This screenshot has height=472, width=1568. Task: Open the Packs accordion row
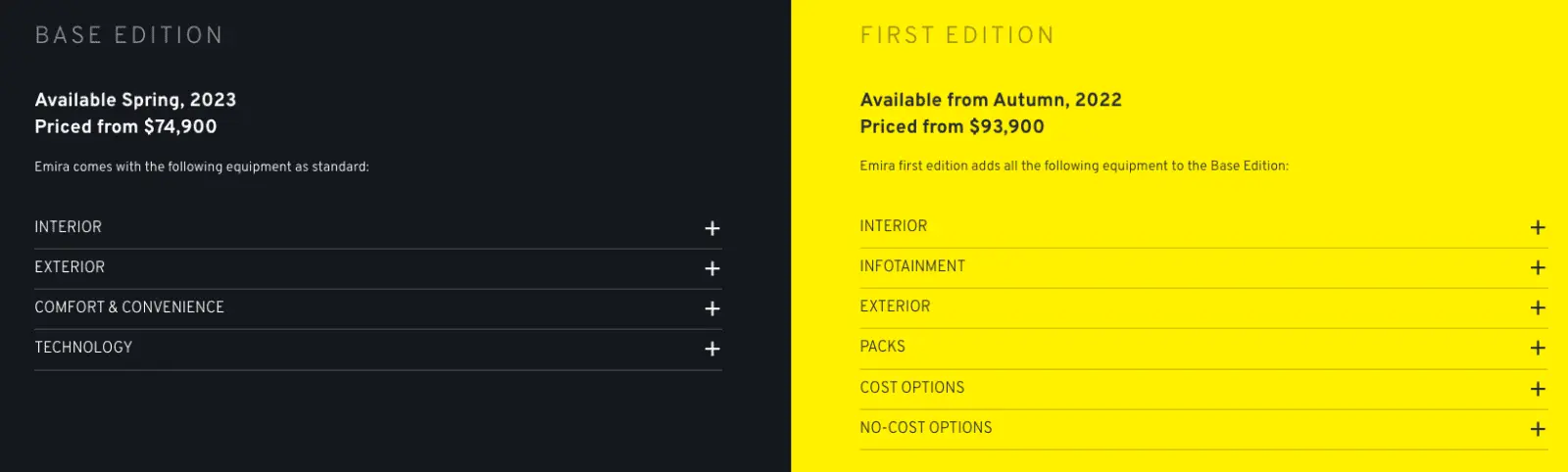(x=883, y=347)
